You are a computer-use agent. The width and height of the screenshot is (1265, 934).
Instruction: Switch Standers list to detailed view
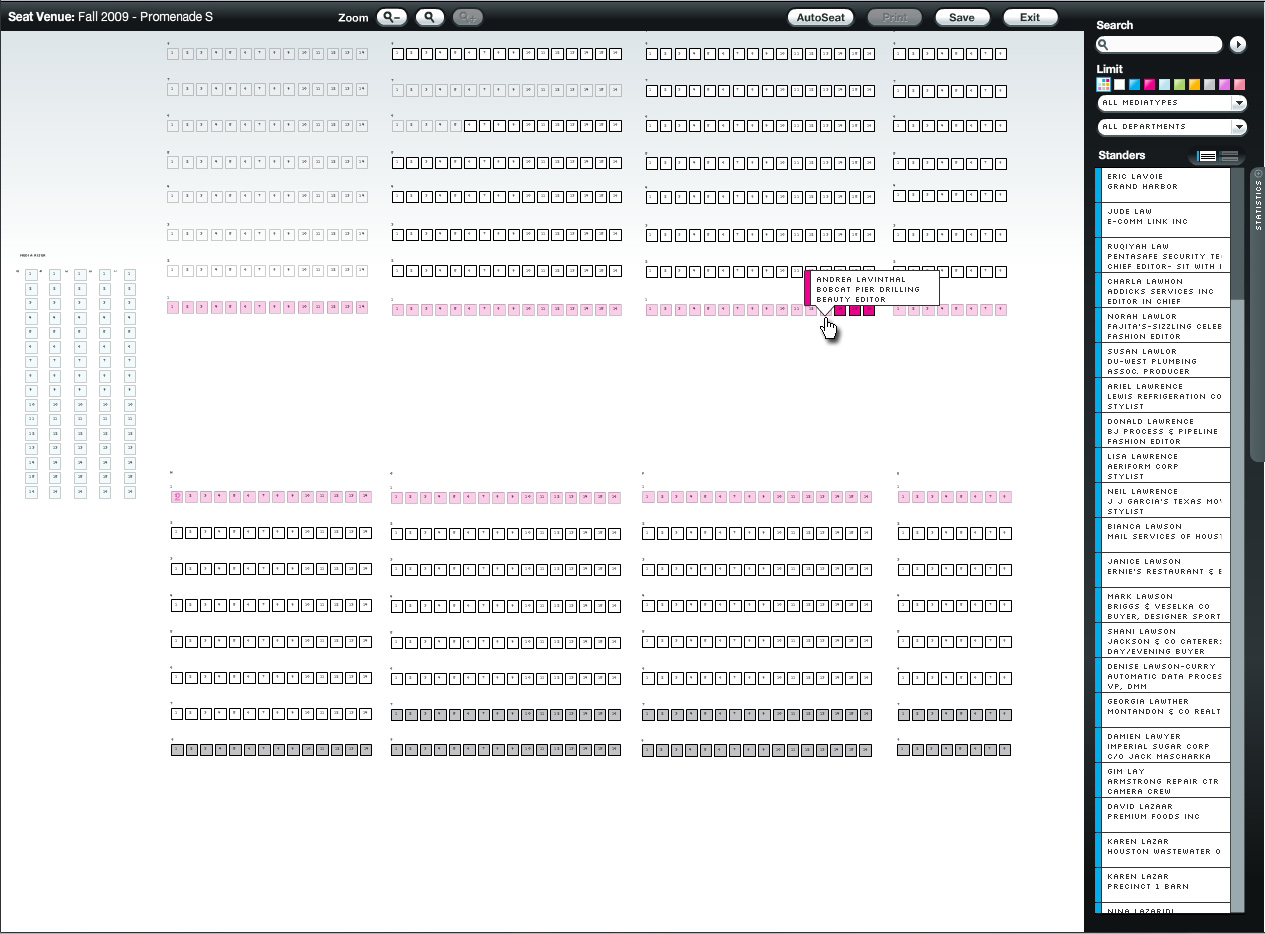coord(1206,156)
